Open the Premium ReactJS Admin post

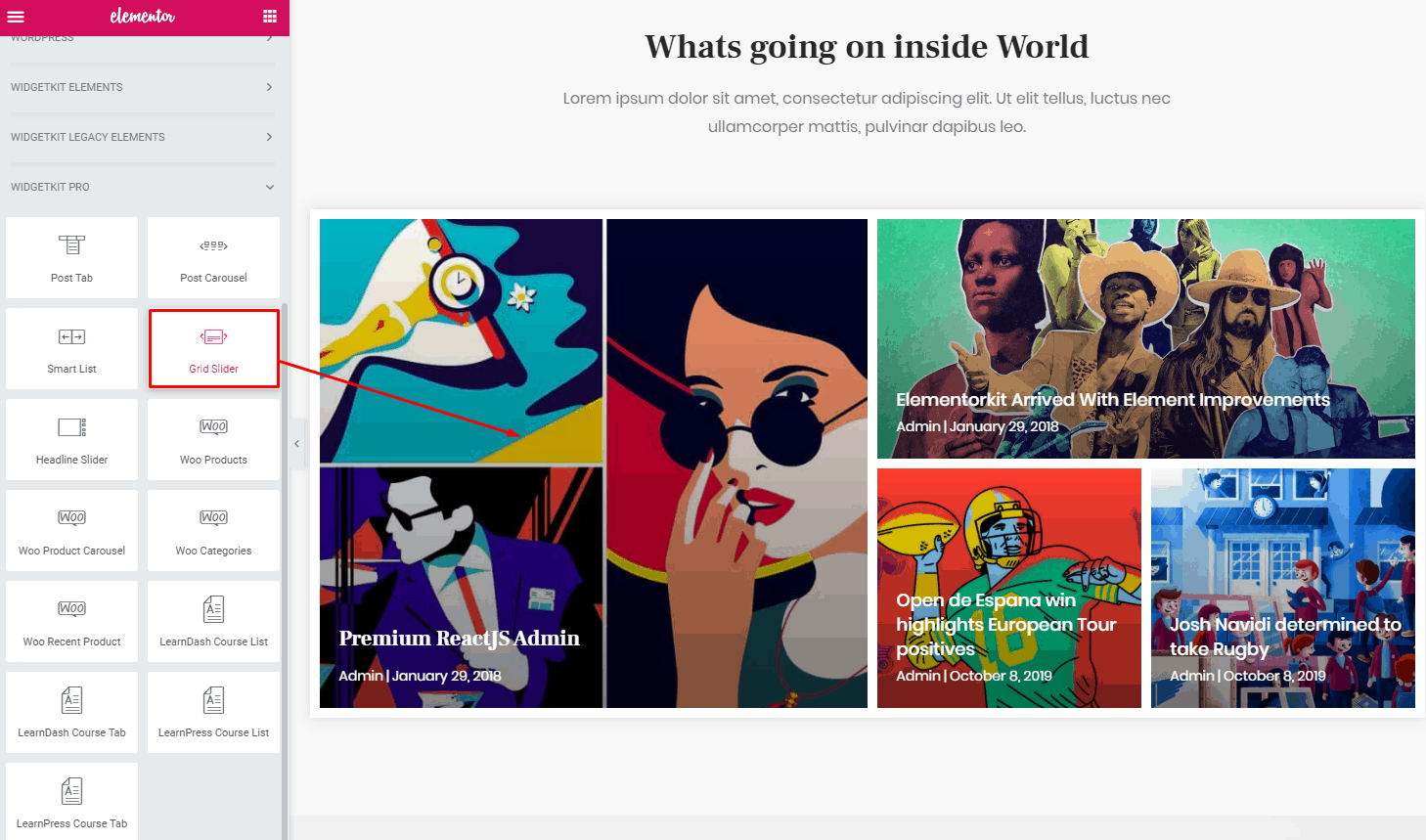pos(459,639)
